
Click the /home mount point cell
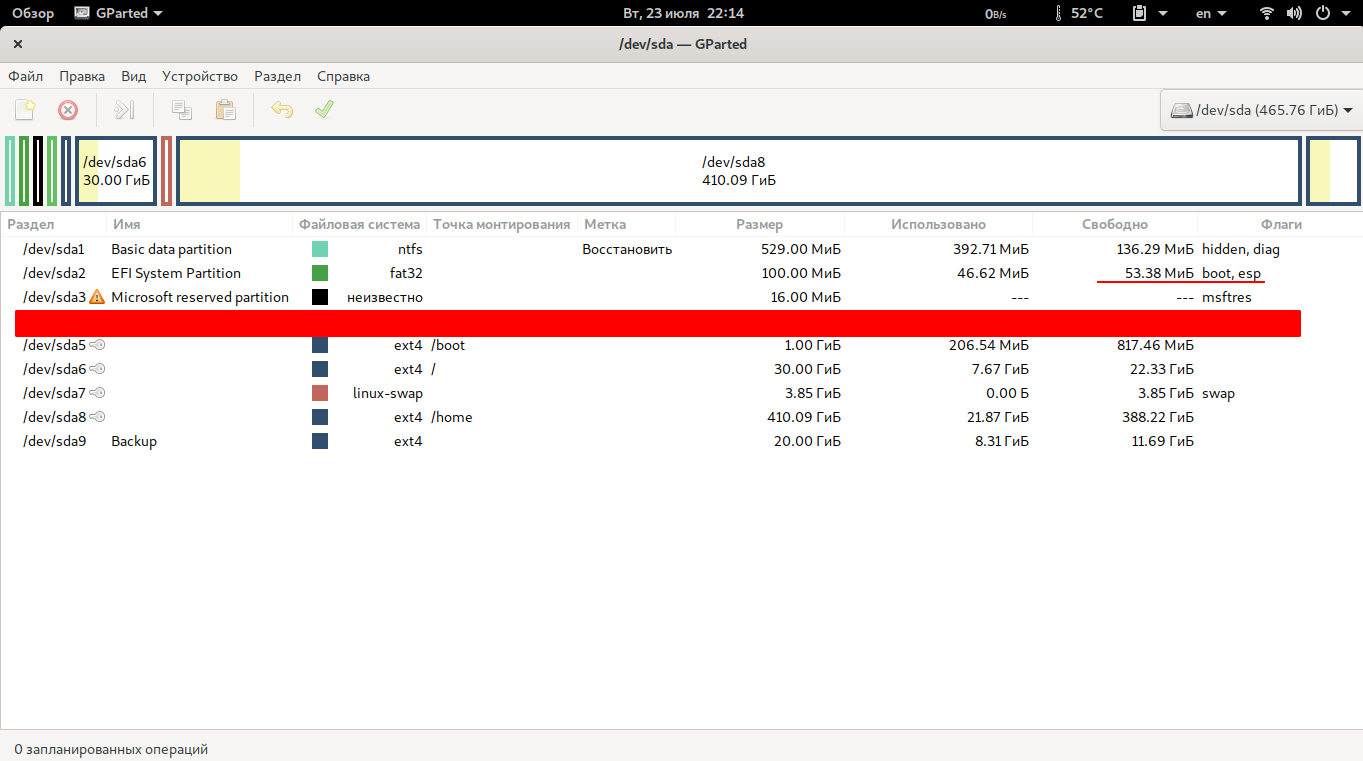[x=452, y=417]
